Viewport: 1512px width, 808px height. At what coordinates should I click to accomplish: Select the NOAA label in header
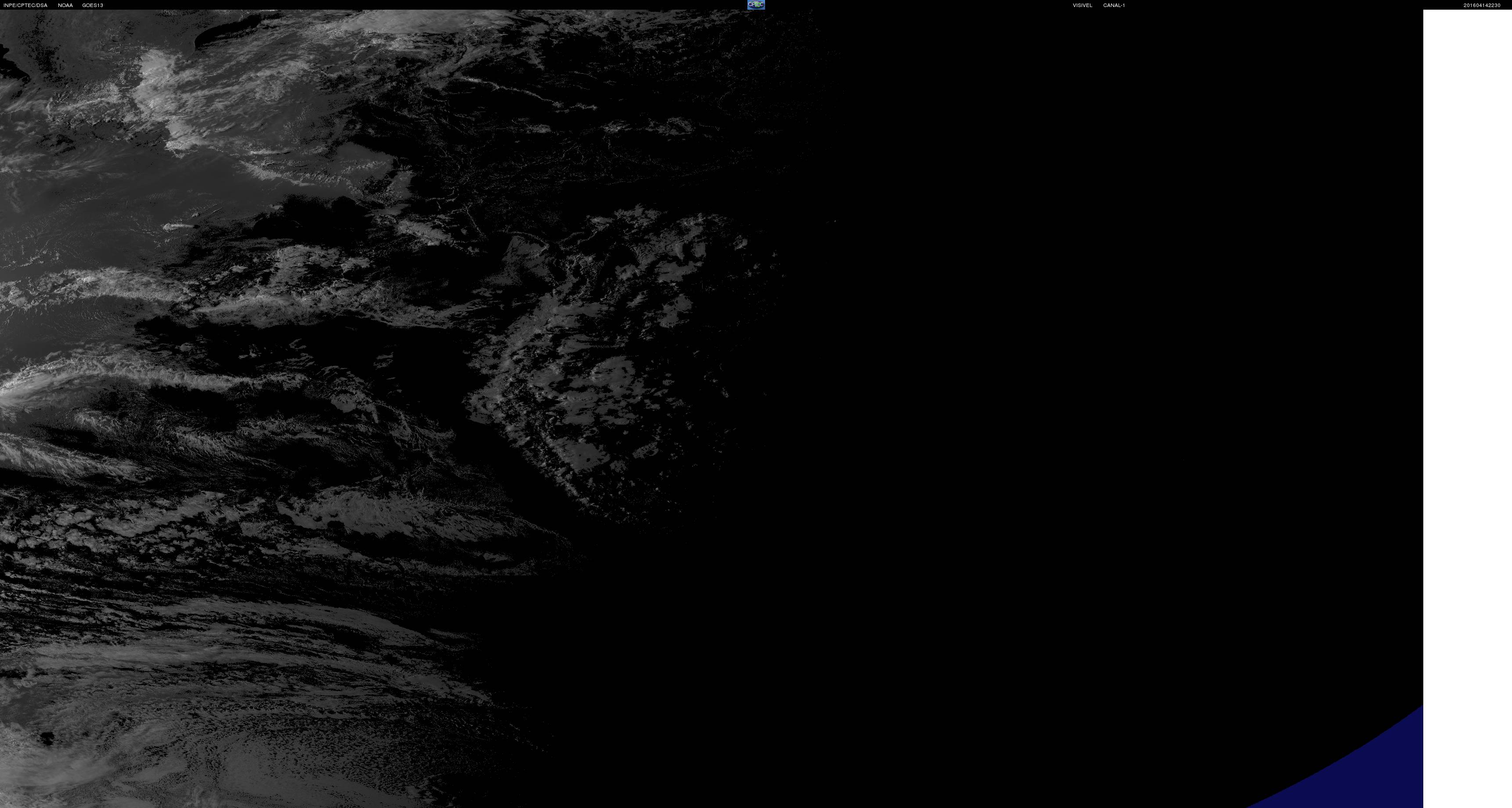pos(65,5)
